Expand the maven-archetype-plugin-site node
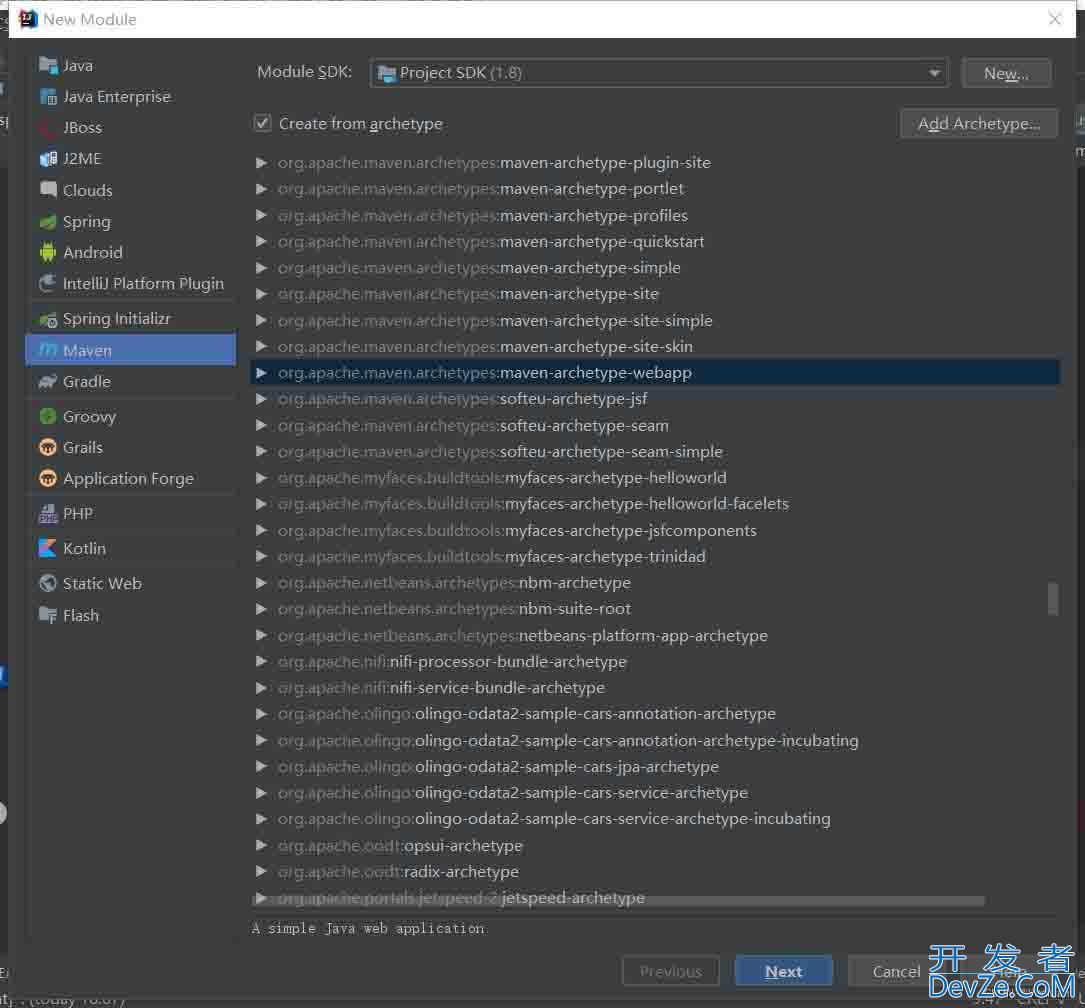Viewport: 1085px width, 1008px height. (262, 163)
